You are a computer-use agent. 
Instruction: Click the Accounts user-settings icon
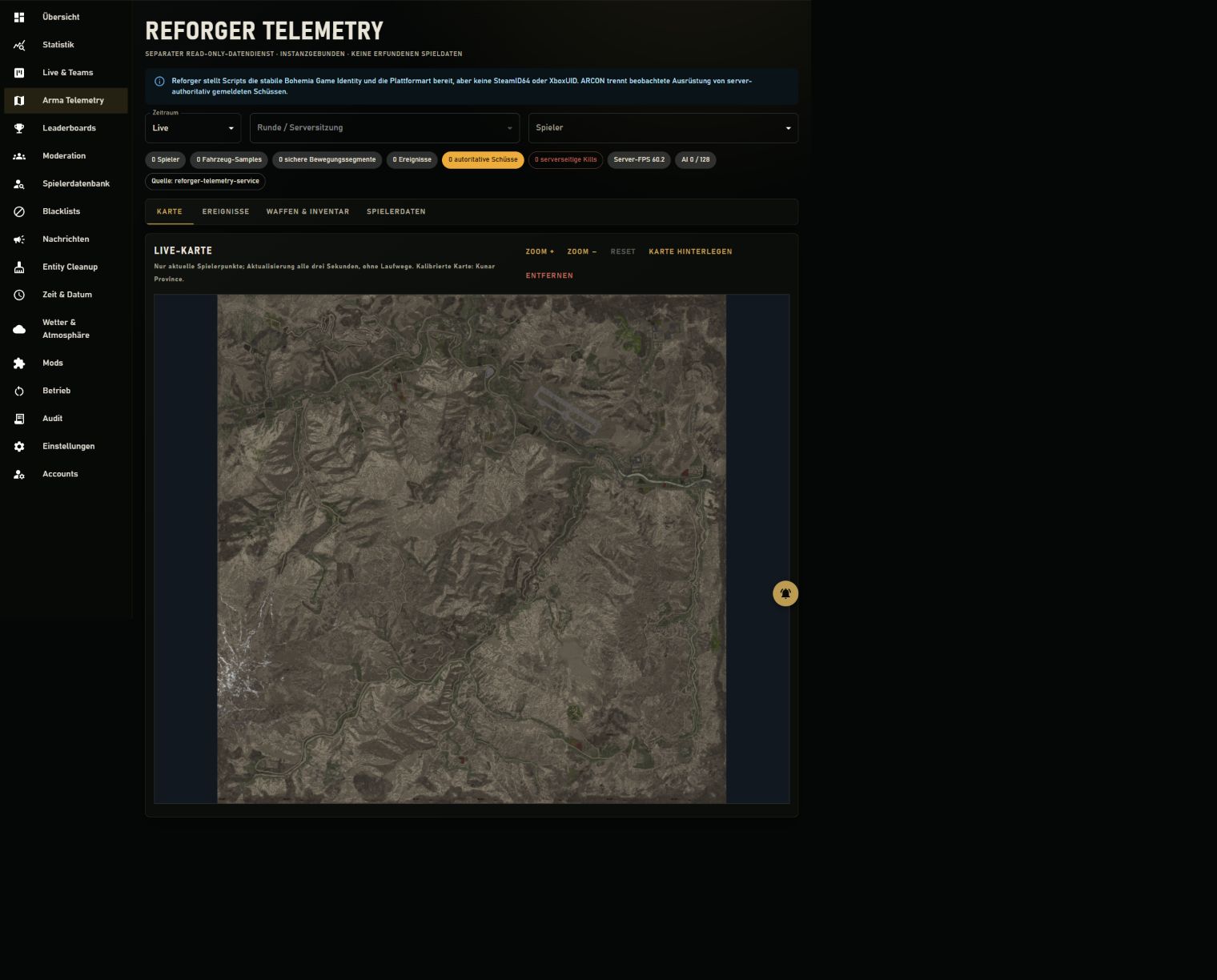19,474
